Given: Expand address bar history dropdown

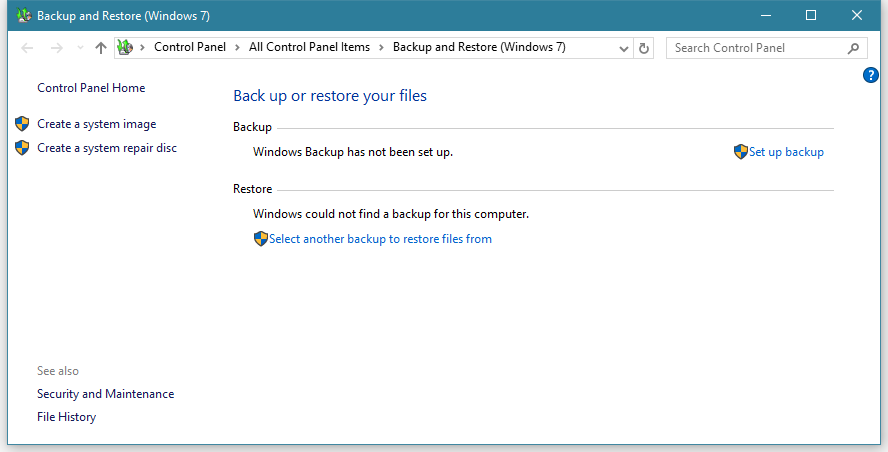Looking at the screenshot, I should [x=624, y=48].
